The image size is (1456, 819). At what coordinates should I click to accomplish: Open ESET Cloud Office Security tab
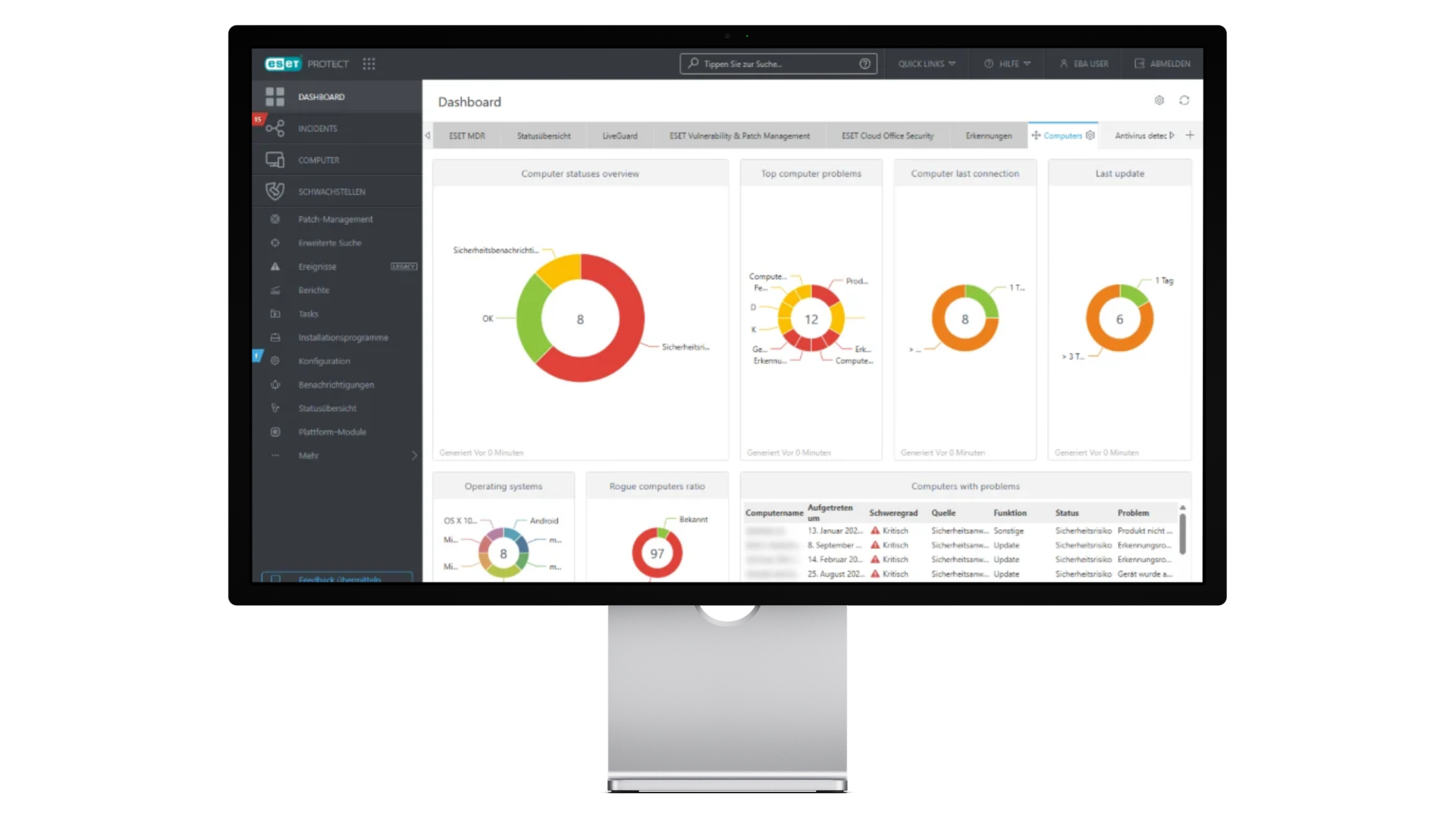point(887,136)
